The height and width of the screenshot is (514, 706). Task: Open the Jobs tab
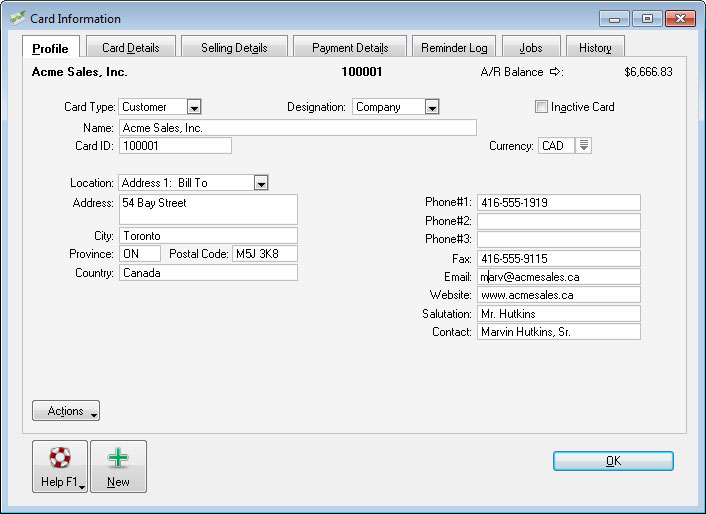(531, 47)
